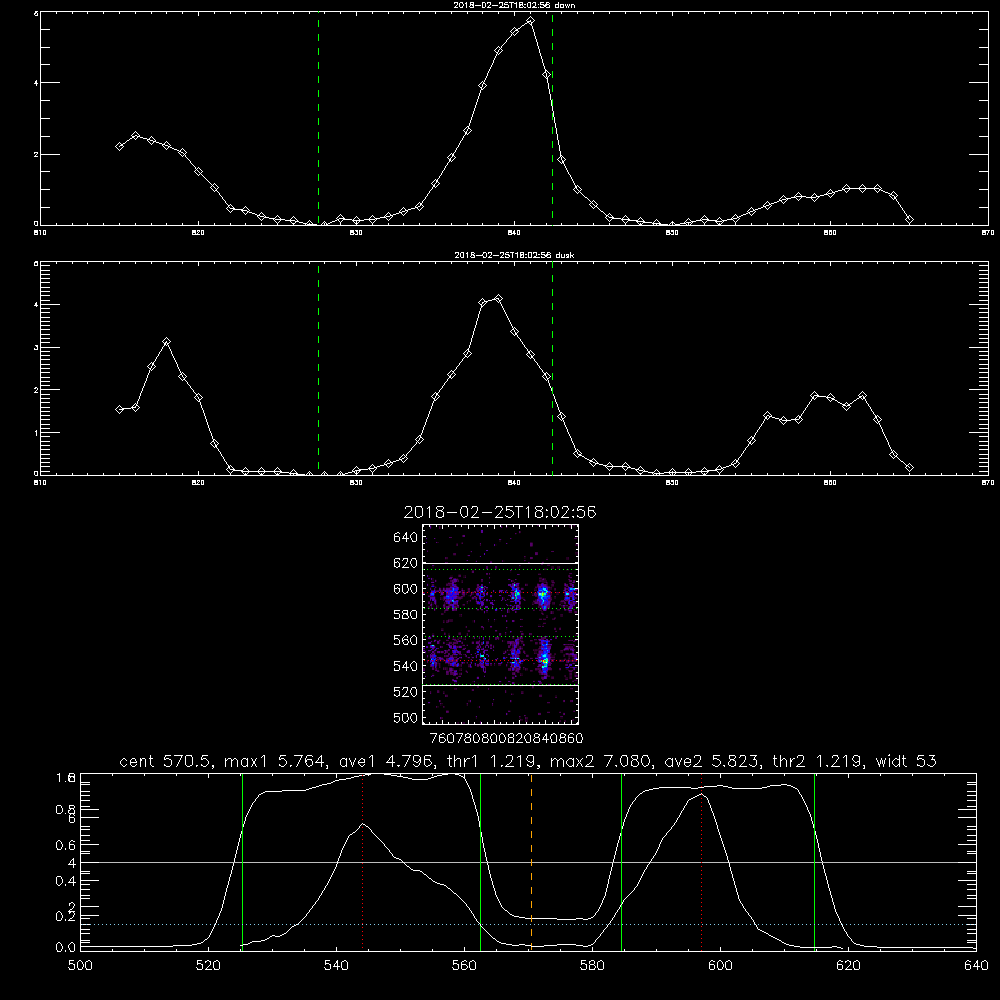This screenshot has width=1000, height=1000.
Task: Click the highest diamond marker in dusk plot
Action: point(499,298)
